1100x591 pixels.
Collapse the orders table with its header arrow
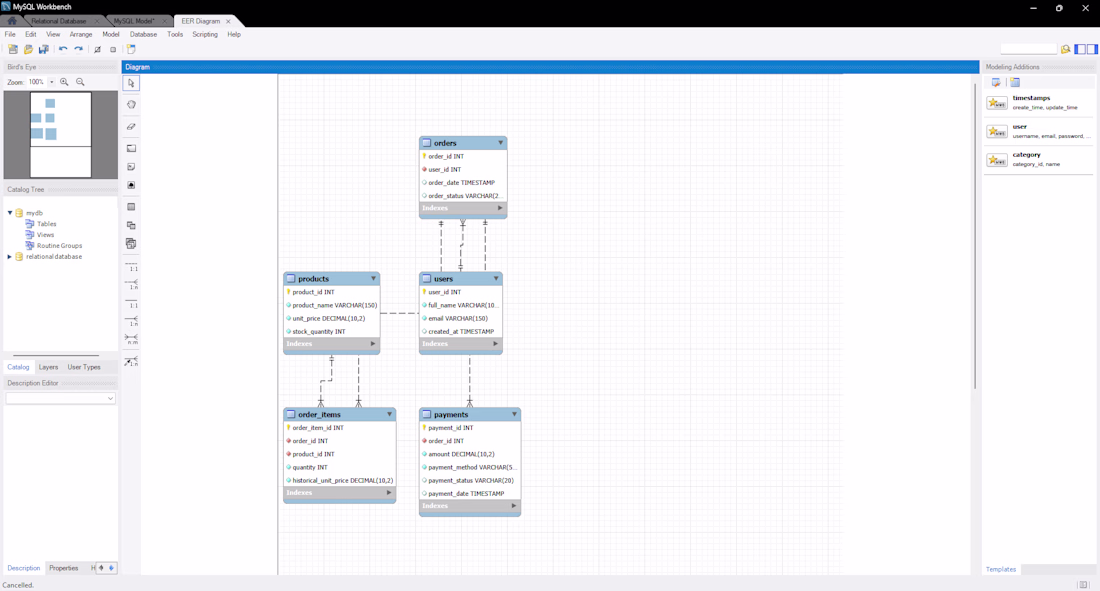tap(500, 142)
